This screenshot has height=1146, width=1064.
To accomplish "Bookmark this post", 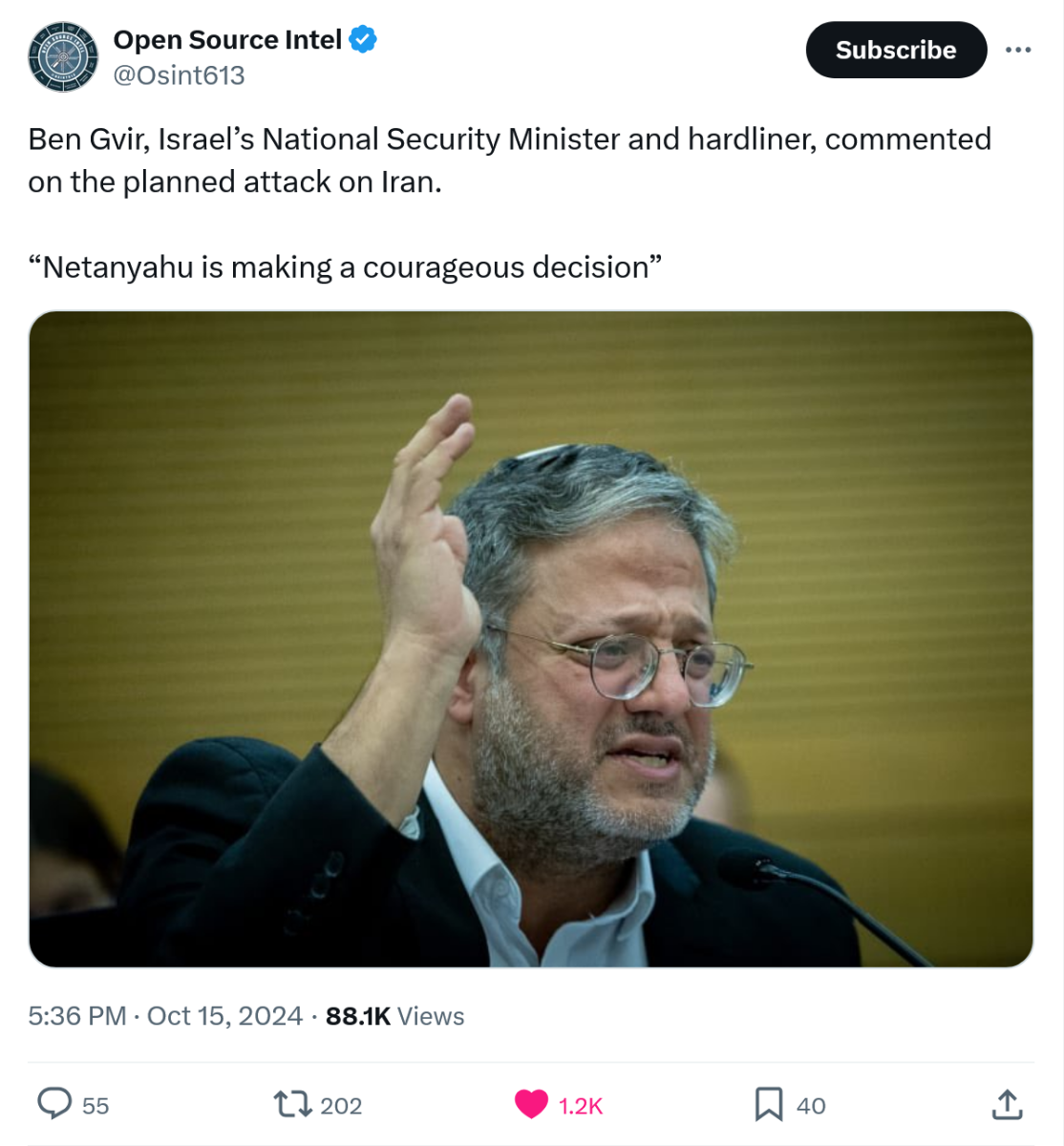I will (768, 1104).
